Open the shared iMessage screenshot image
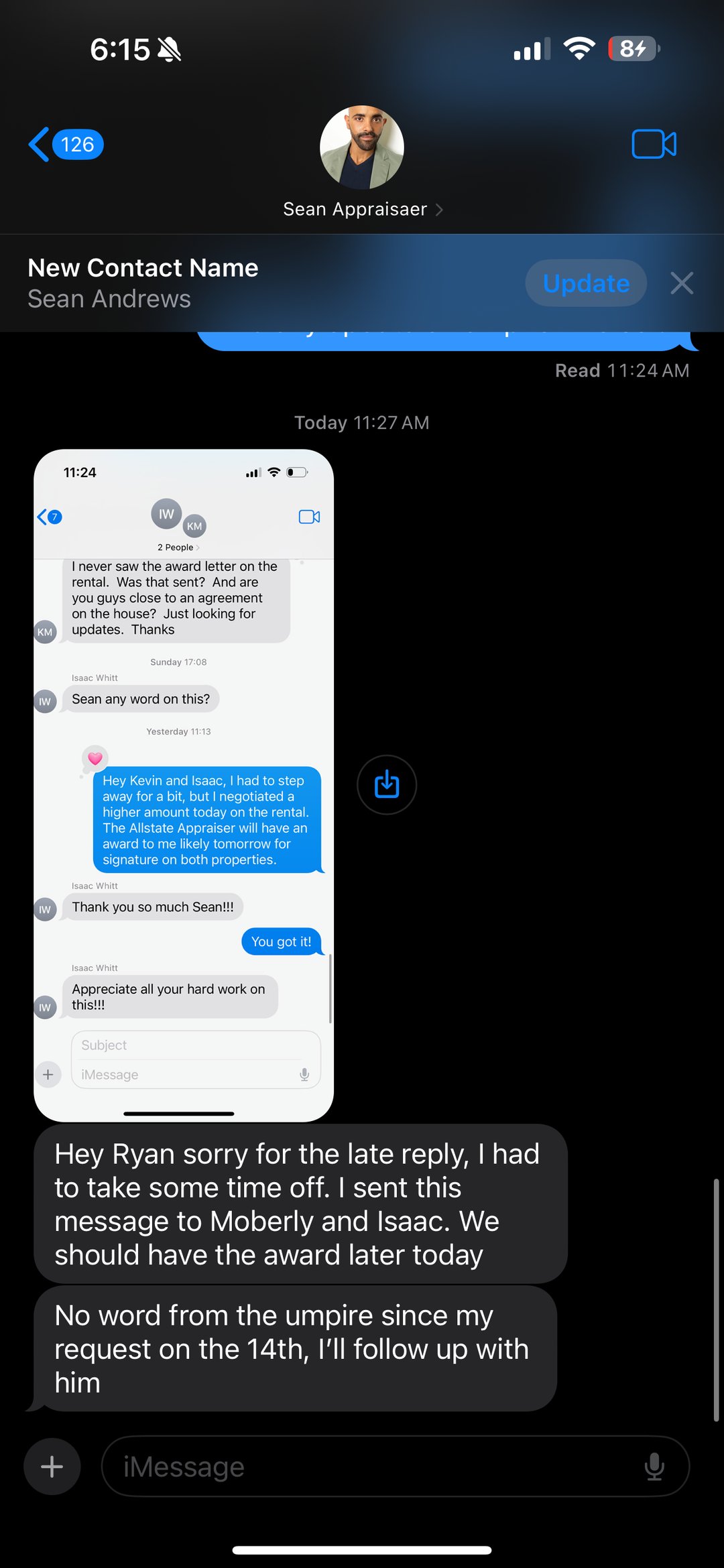 (x=184, y=785)
